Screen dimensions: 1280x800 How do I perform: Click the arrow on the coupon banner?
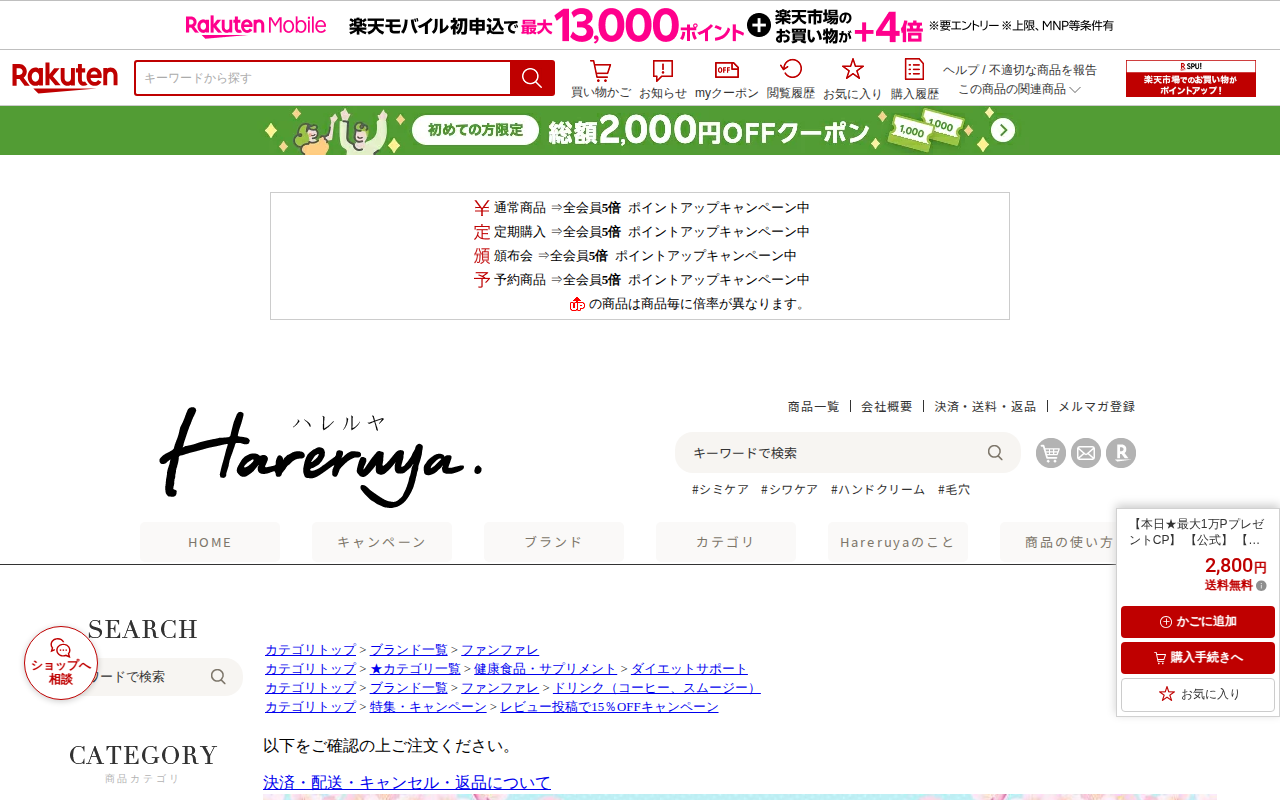pyautogui.click(x=1003, y=130)
